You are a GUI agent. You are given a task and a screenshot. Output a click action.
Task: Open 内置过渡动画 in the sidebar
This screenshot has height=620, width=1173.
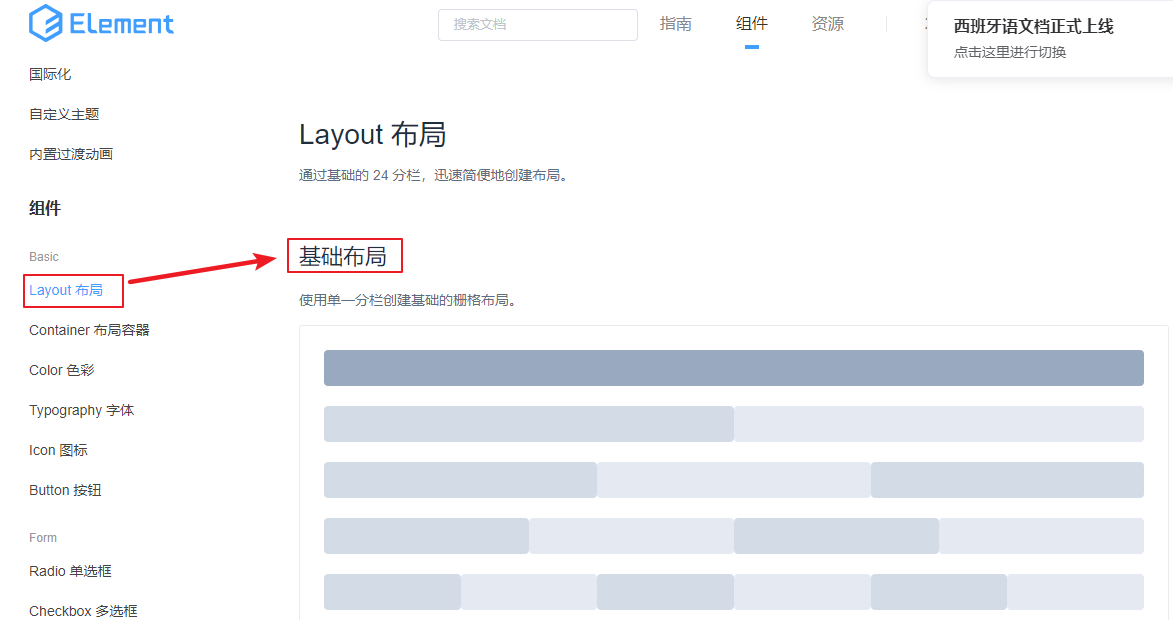click(x=71, y=154)
